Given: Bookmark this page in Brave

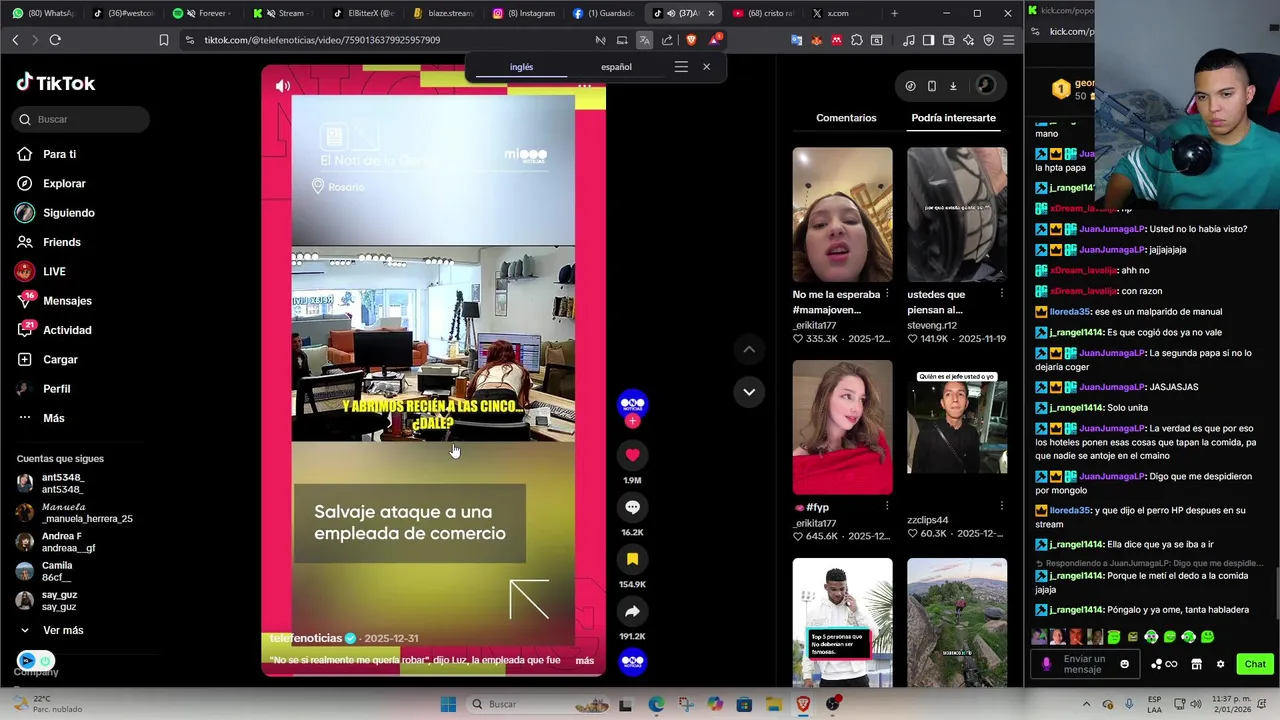Looking at the screenshot, I should point(164,40).
